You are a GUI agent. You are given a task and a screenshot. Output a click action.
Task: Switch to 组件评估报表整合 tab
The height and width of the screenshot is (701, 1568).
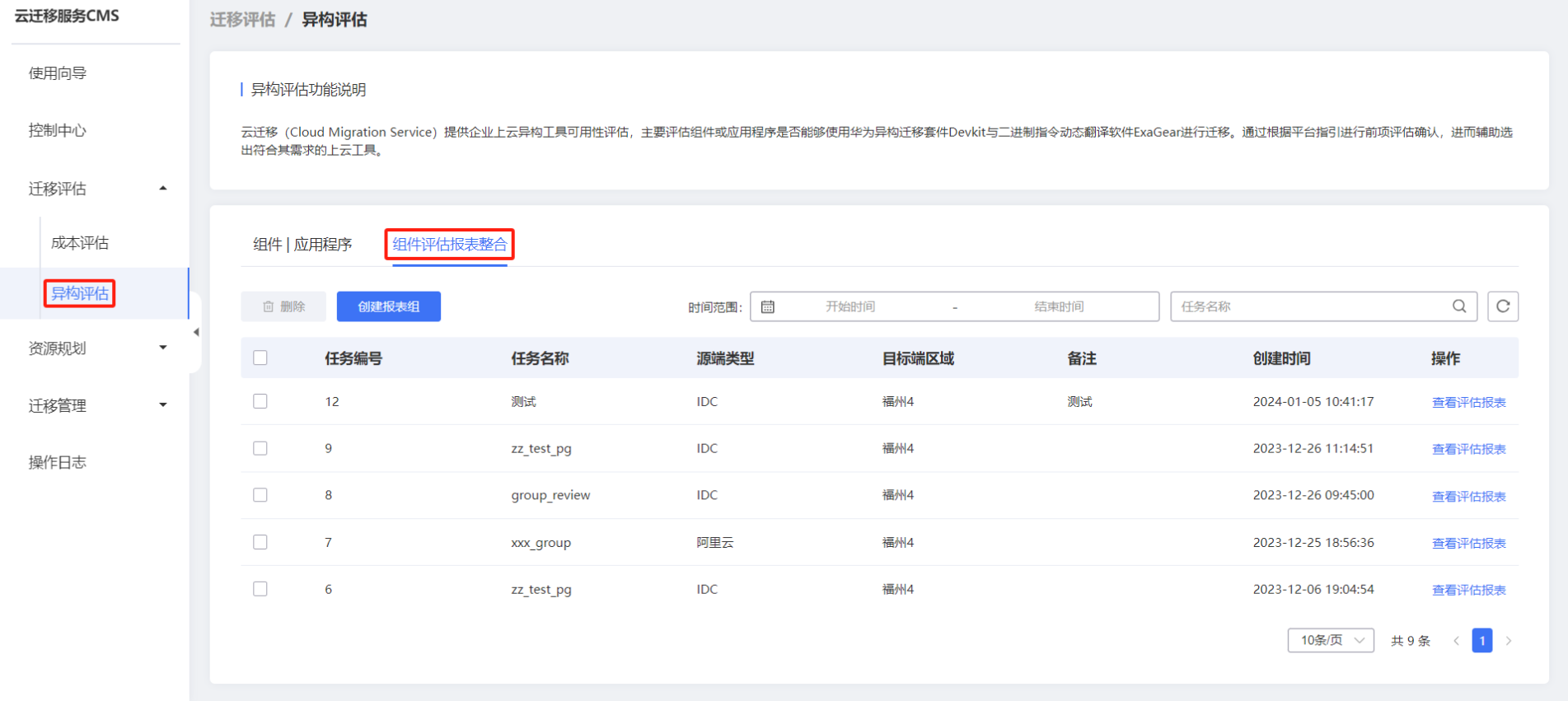click(x=450, y=245)
